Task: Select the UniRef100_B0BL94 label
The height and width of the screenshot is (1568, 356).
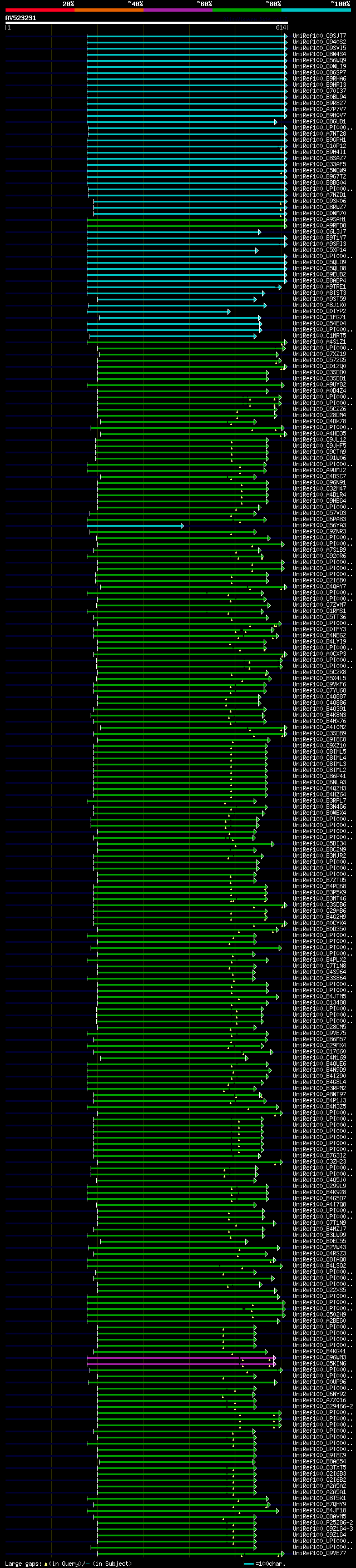Action: click(x=319, y=97)
